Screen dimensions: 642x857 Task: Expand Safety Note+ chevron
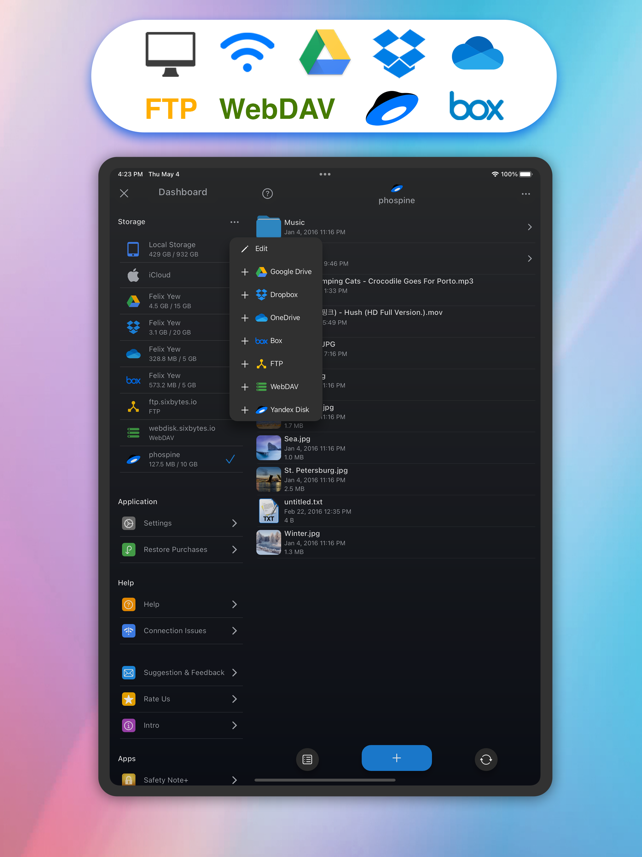click(234, 780)
